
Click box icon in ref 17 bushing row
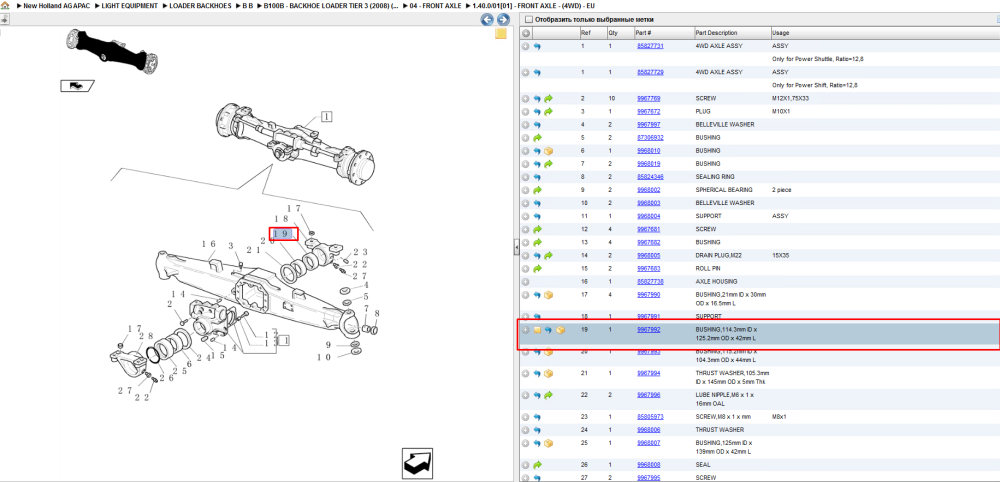[x=548, y=295]
